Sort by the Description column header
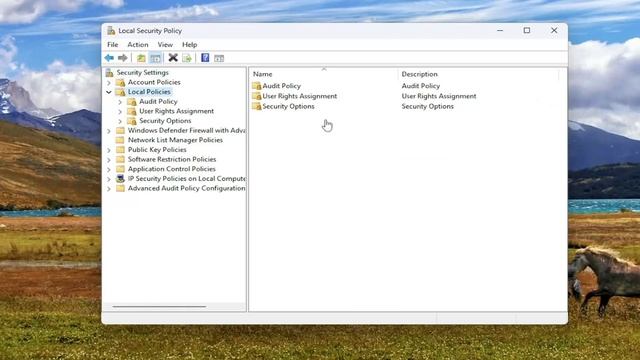Viewport: 640px width, 360px height. coord(478,74)
